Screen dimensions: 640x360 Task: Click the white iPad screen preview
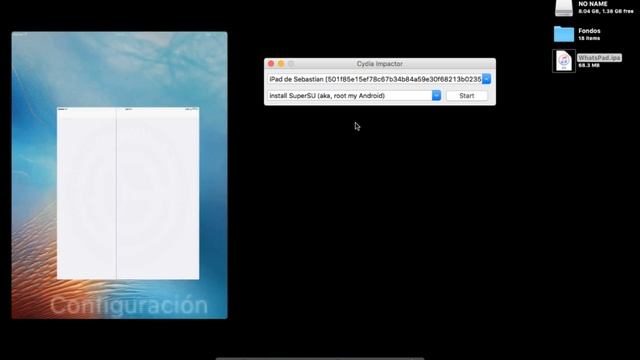click(x=128, y=193)
